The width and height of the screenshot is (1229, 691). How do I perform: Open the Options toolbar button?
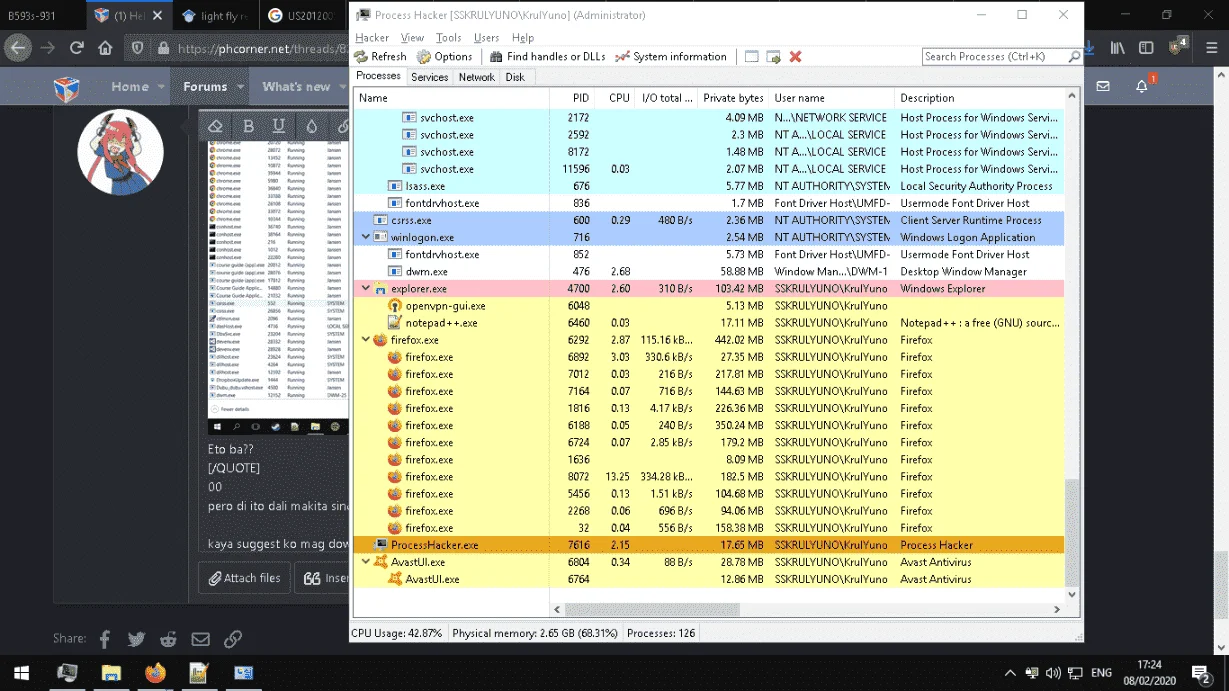pos(445,57)
